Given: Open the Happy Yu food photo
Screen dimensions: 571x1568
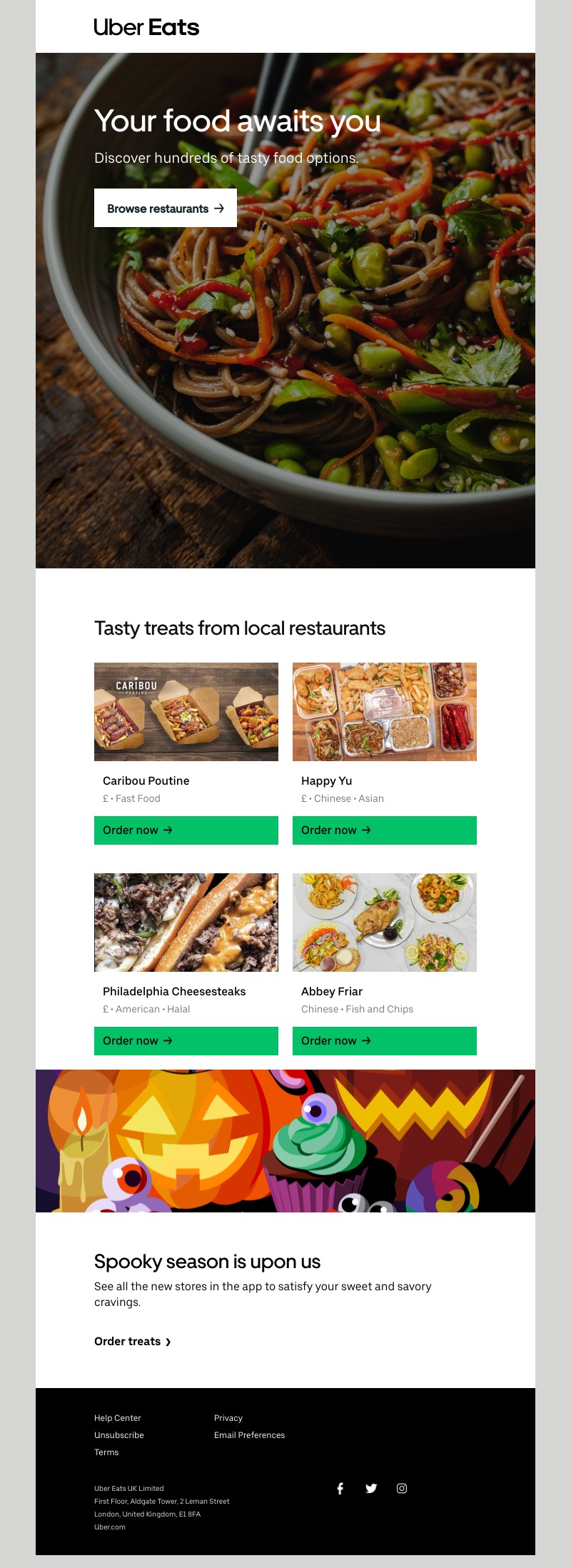Looking at the screenshot, I should point(385,712).
